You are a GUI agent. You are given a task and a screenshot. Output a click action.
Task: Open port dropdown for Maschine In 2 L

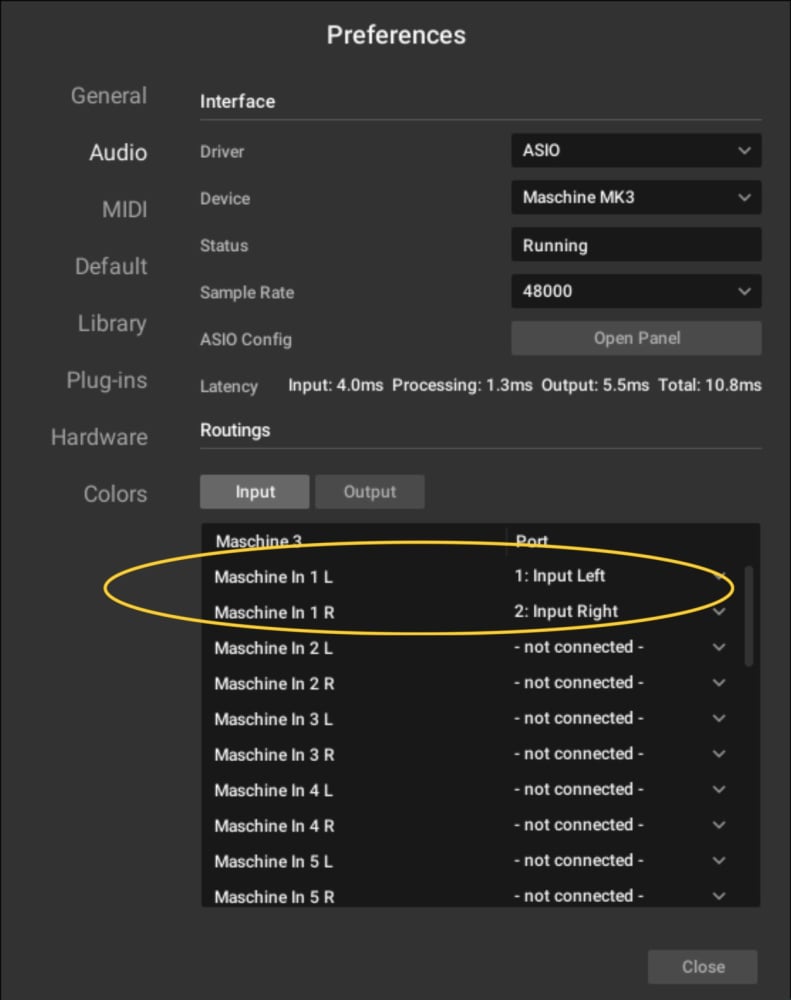pos(720,647)
